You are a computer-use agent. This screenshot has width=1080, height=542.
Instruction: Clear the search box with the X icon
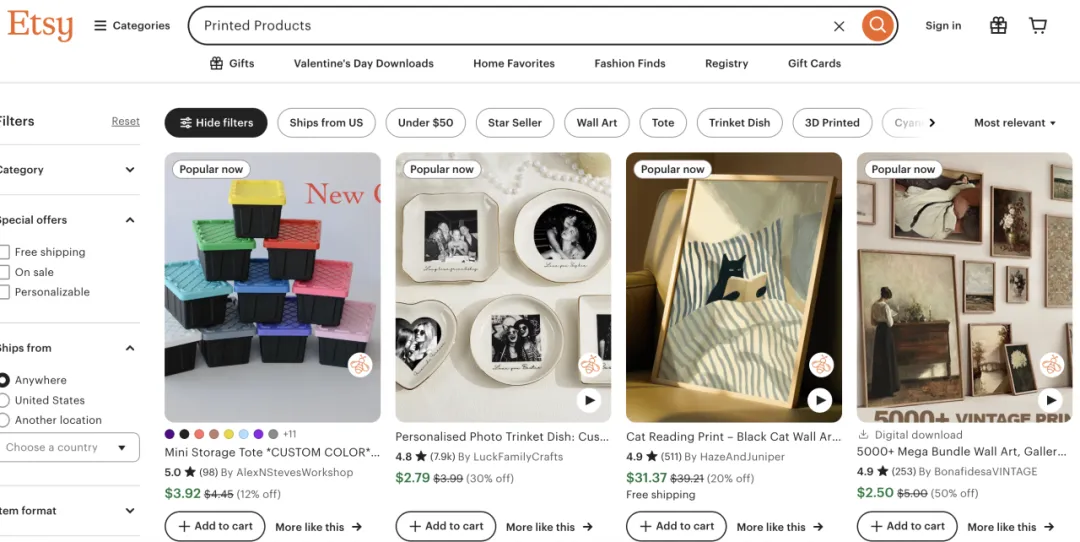tap(839, 26)
